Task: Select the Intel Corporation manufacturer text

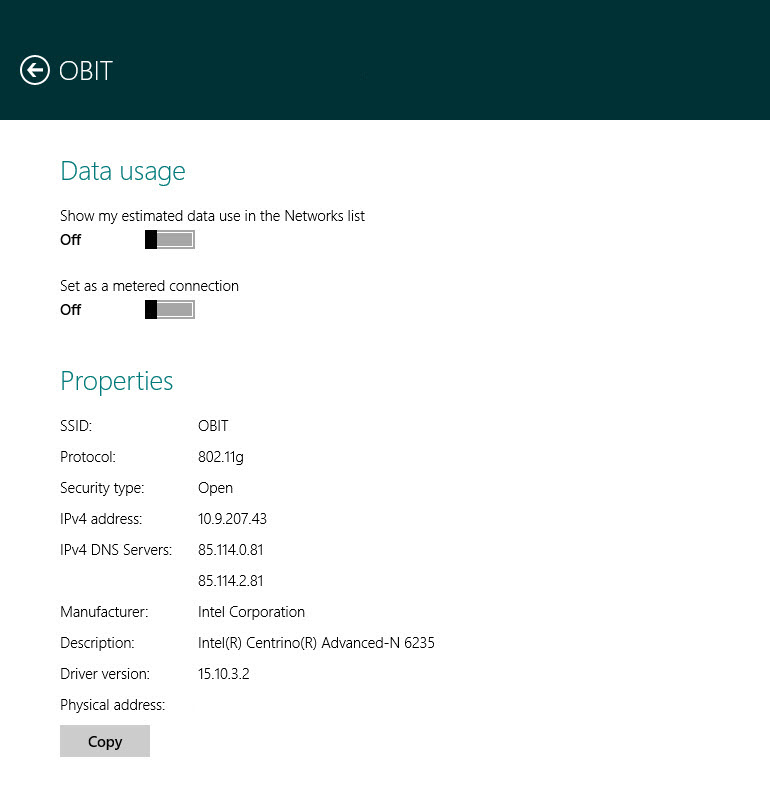Action: point(251,612)
